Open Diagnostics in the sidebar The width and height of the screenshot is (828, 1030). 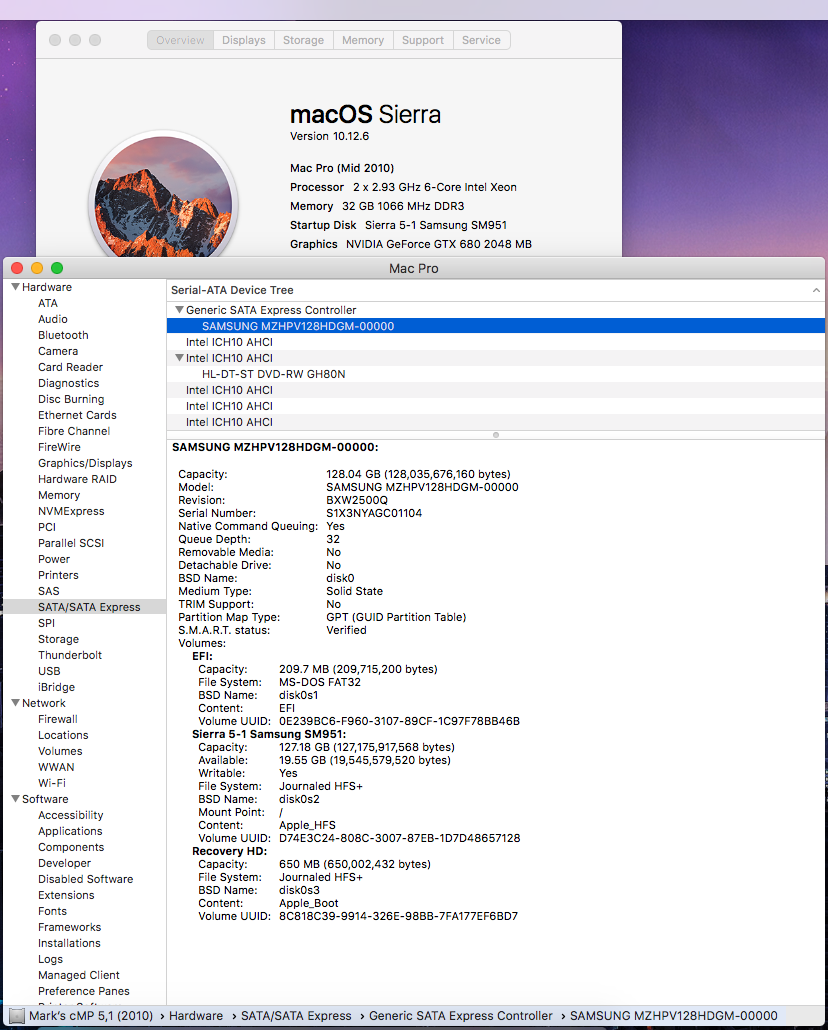(68, 383)
